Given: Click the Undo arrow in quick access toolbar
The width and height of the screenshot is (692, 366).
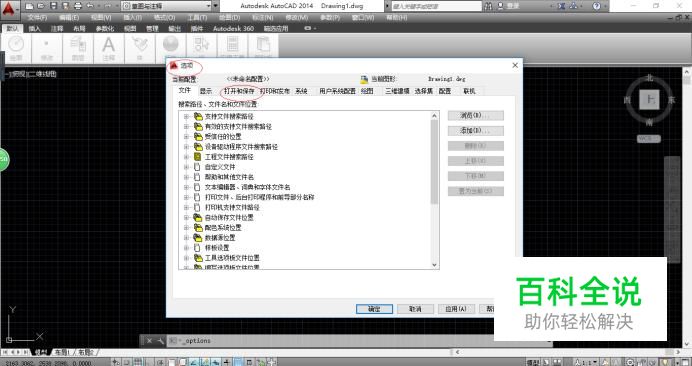Looking at the screenshot, I should (90, 6).
